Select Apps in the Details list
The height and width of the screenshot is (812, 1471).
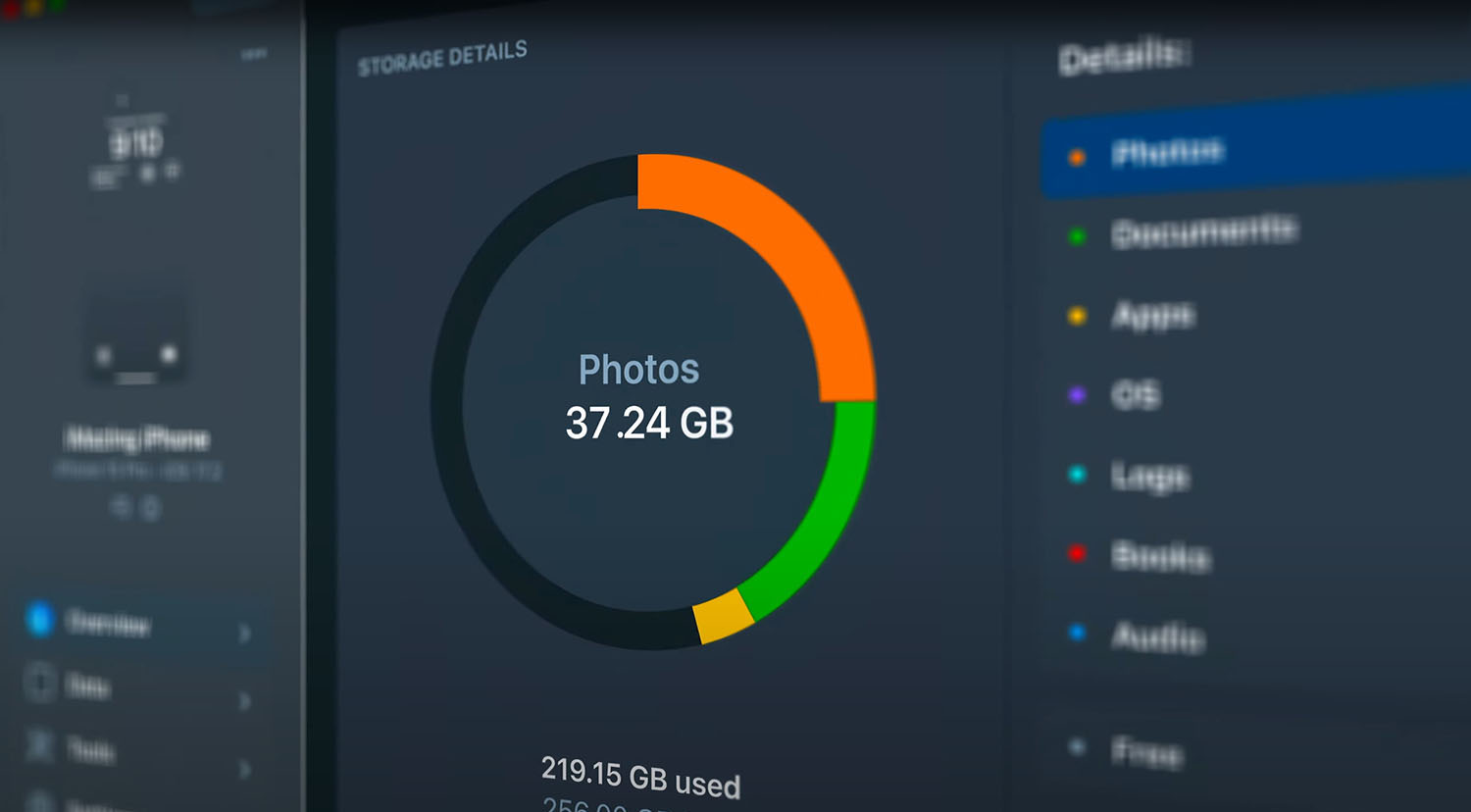[x=1152, y=315]
